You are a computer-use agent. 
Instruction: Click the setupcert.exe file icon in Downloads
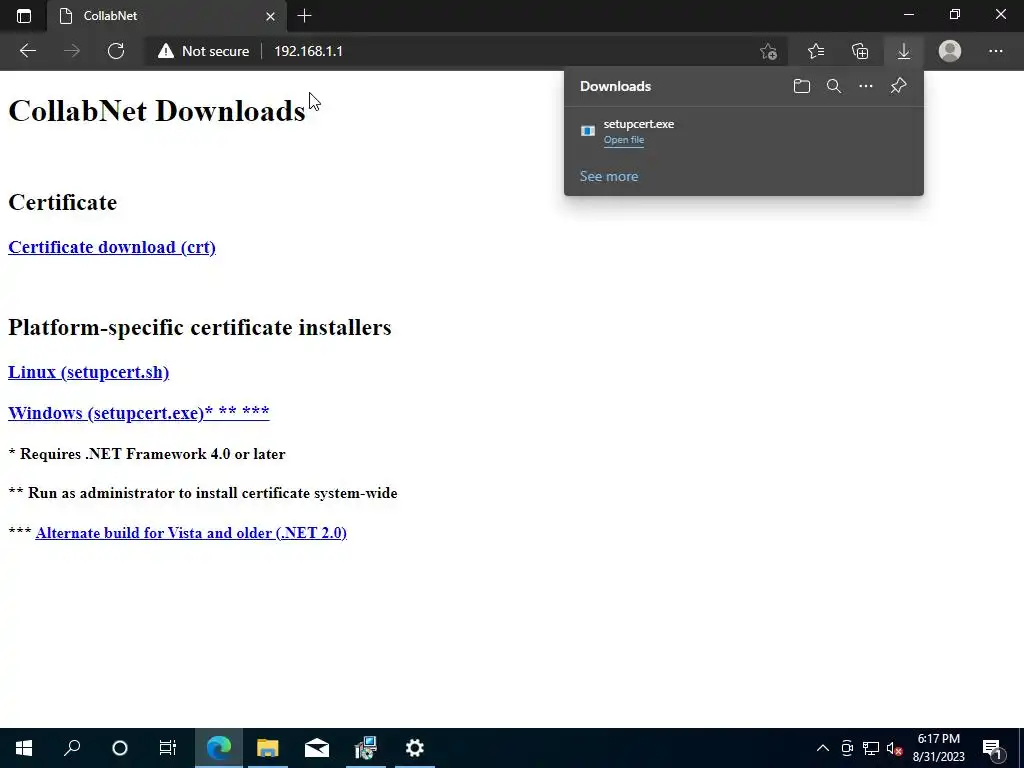pyautogui.click(x=588, y=131)
